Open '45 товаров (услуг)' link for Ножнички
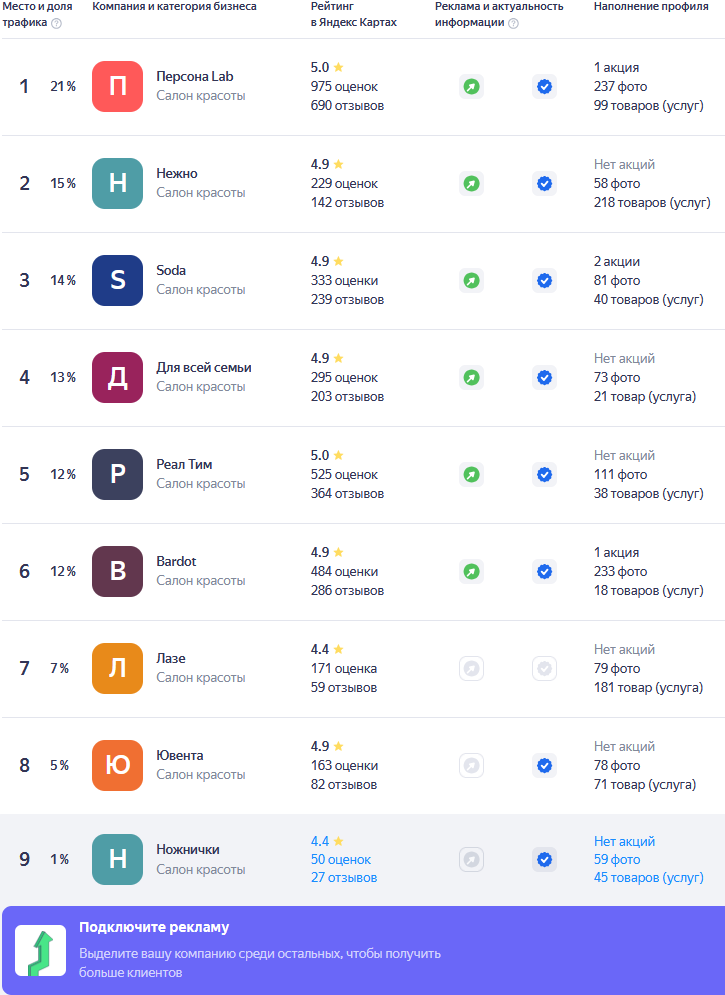 648,878
